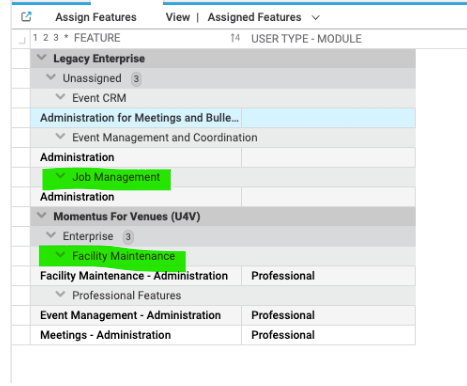Collapse Momentus For Venues (U4V) group

pyautogui.click(x=42, y=215)
